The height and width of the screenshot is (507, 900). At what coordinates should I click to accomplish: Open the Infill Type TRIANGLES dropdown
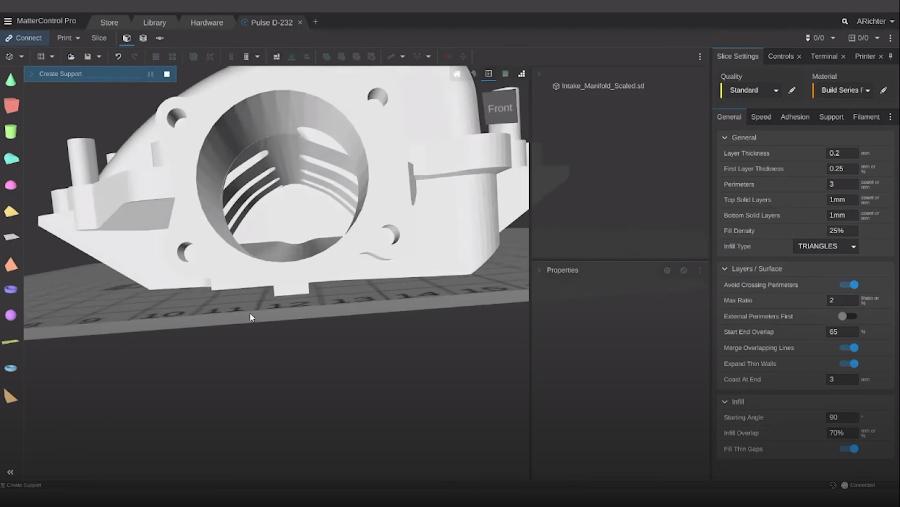(x=825, y=246)
